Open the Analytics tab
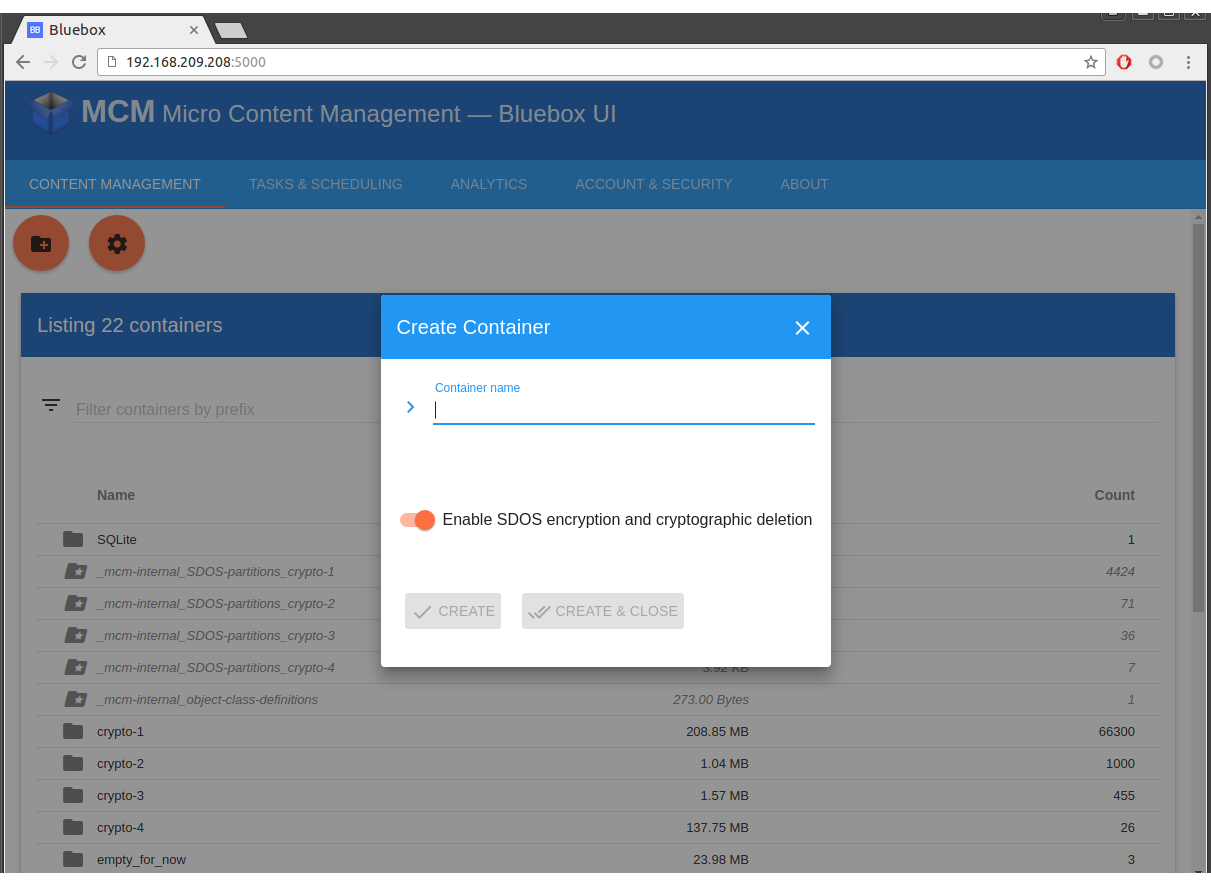The image size is (1211, 886). coord(489,184)
